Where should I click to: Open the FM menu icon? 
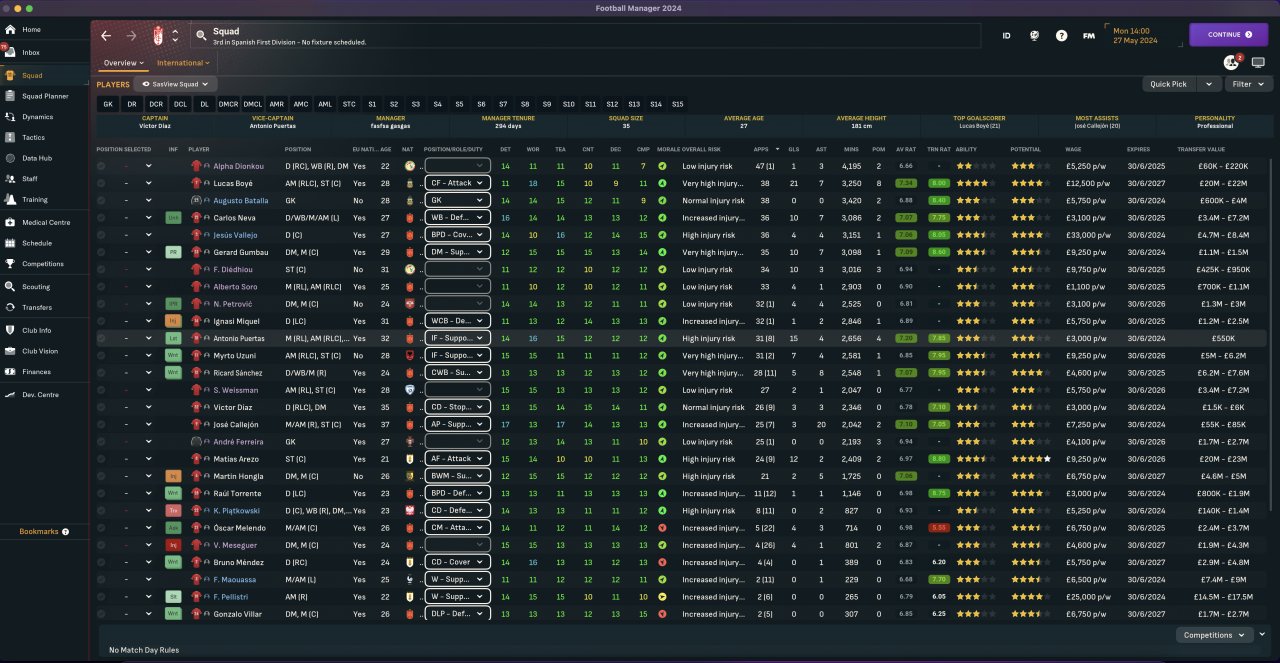point(1089,35)
